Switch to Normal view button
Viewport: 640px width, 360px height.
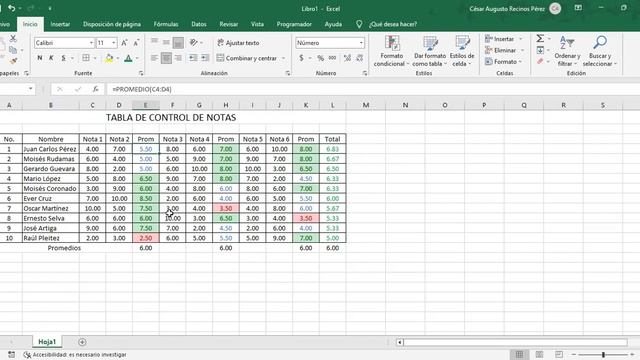[x=519, y=354]
